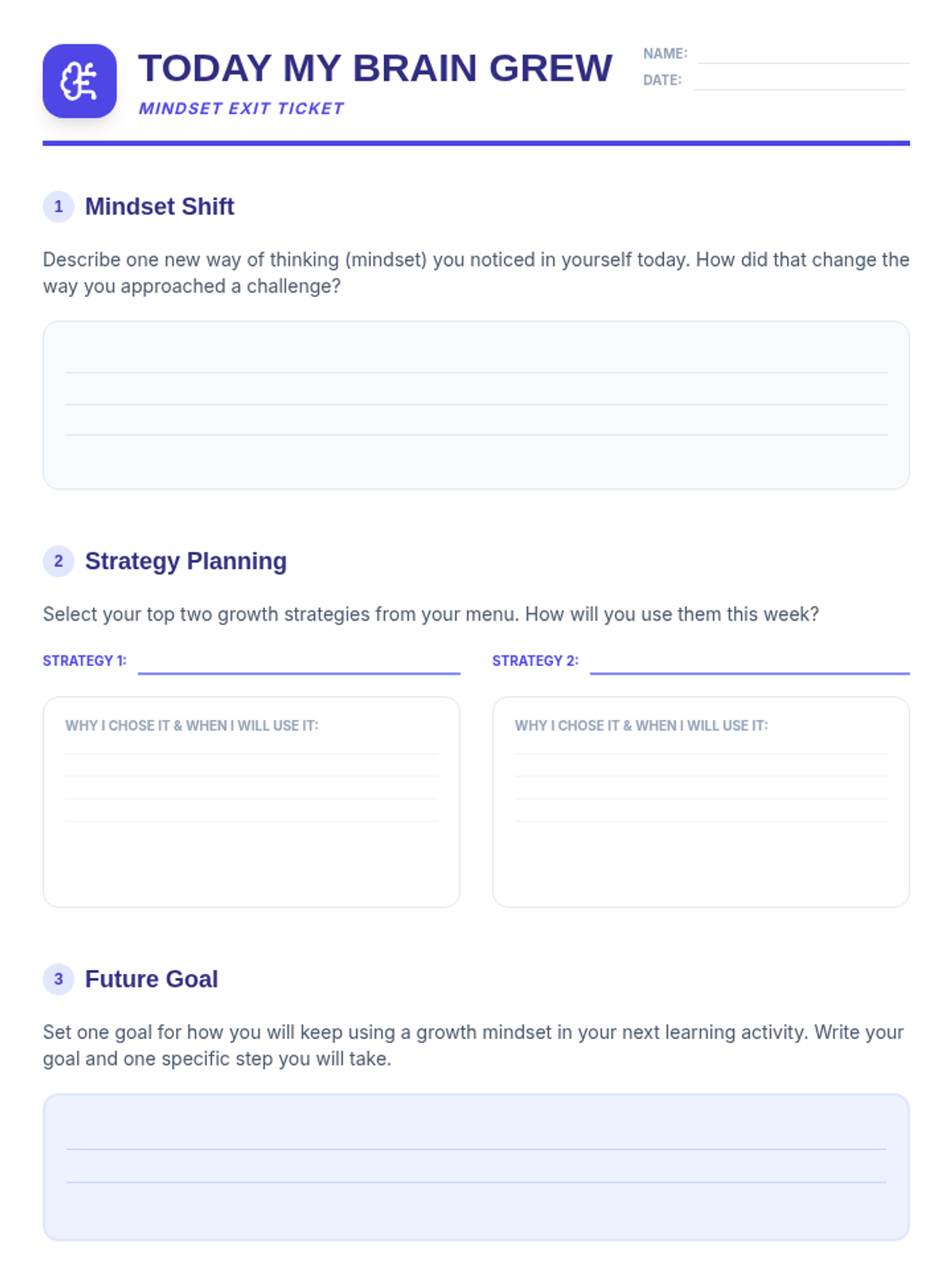Click the STRATEGY 1: label

pos(85,660)
